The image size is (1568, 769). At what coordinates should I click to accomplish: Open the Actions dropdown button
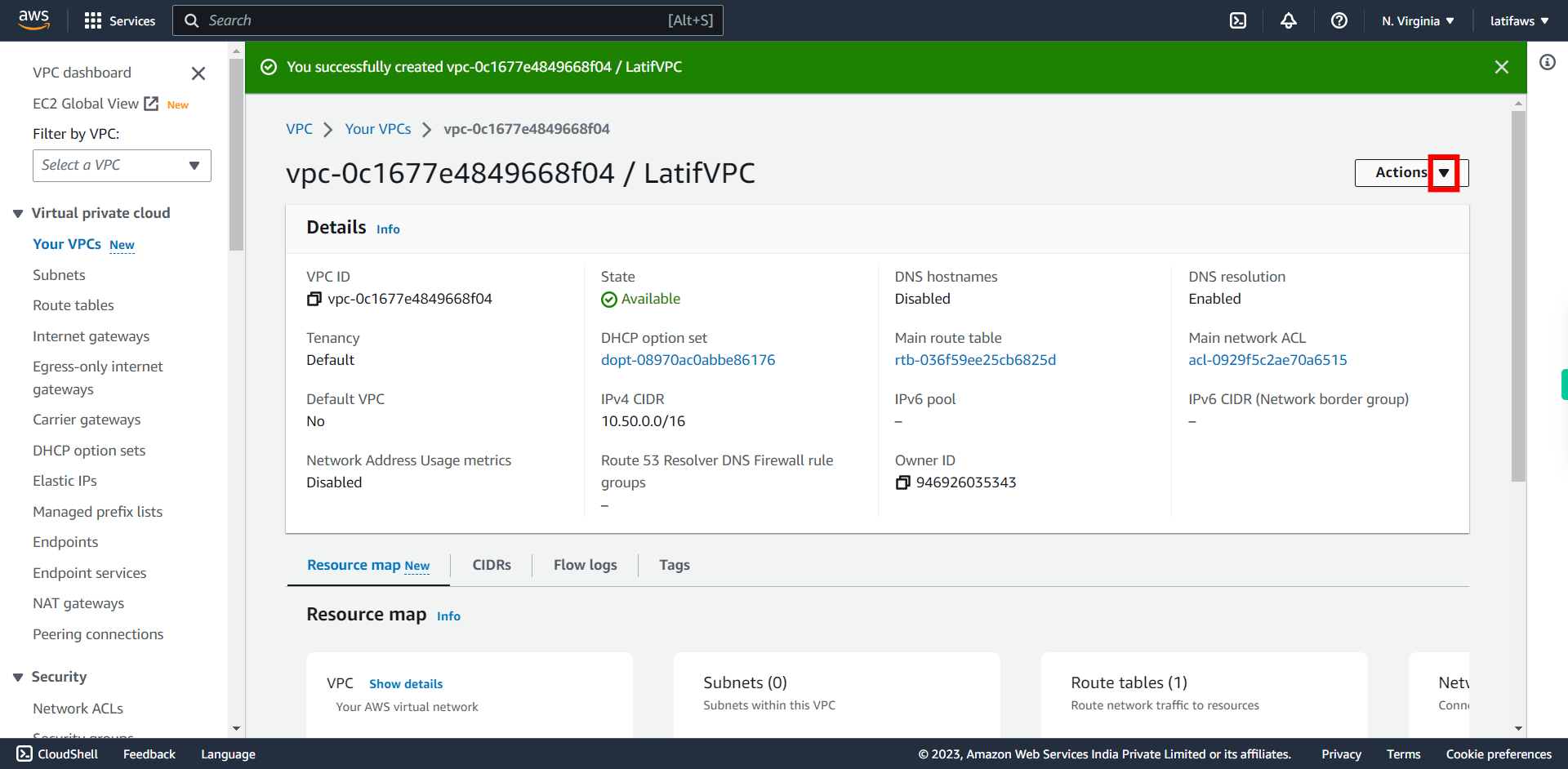[1411, 172]
